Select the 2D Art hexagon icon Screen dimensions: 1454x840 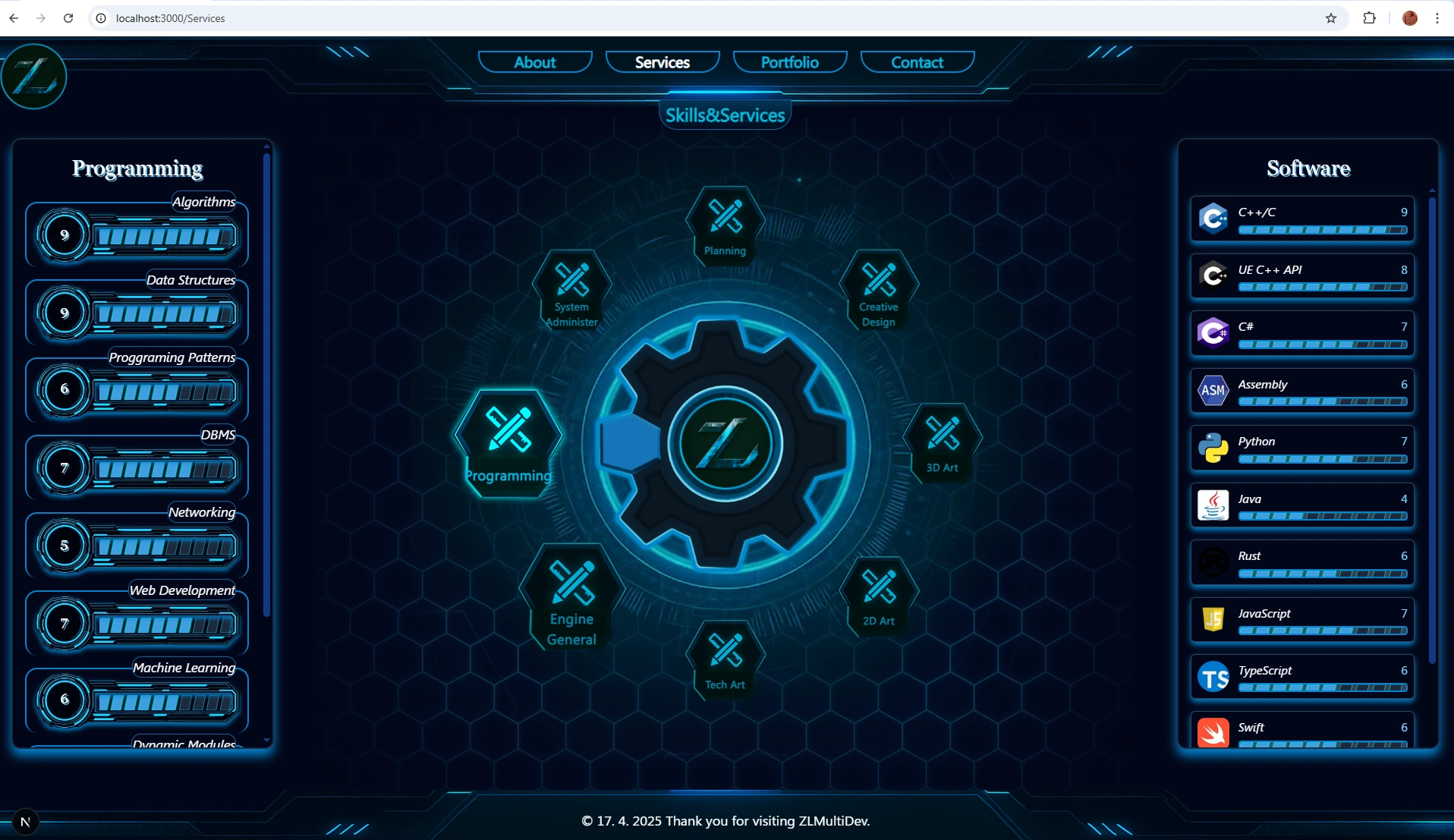coord(879,597)
